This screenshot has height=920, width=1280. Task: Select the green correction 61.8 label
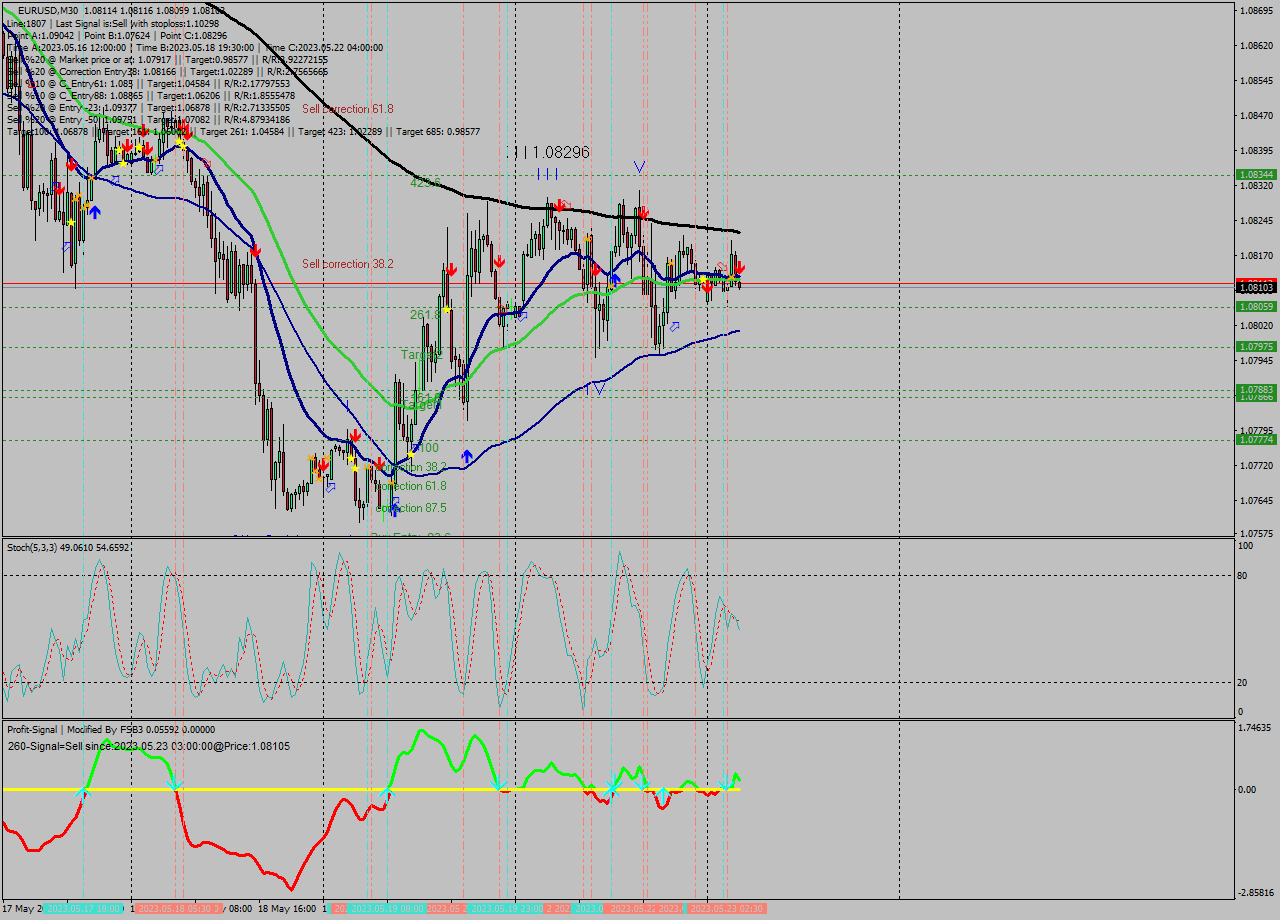(x=412, y=486)
